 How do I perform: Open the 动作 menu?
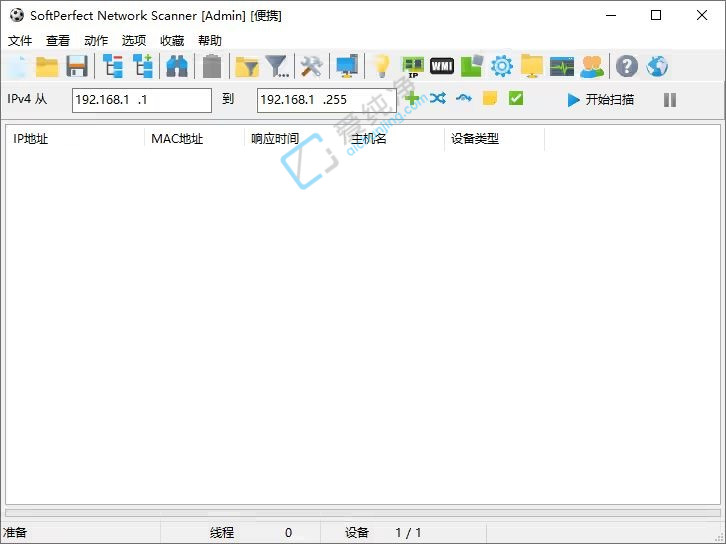(x=96, y=41)
